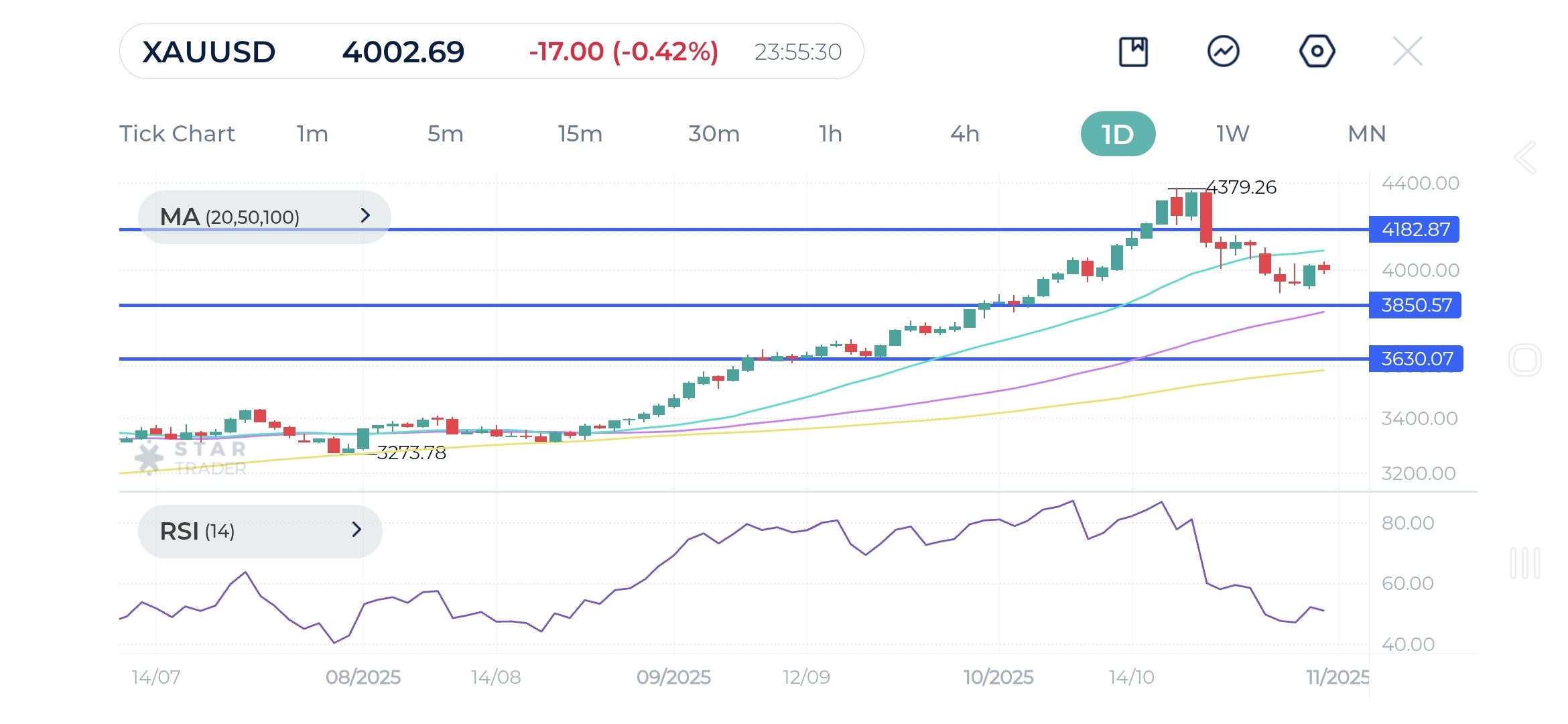Switch to the Tick Chart view

pyautogui.click(x=177, y=134)
